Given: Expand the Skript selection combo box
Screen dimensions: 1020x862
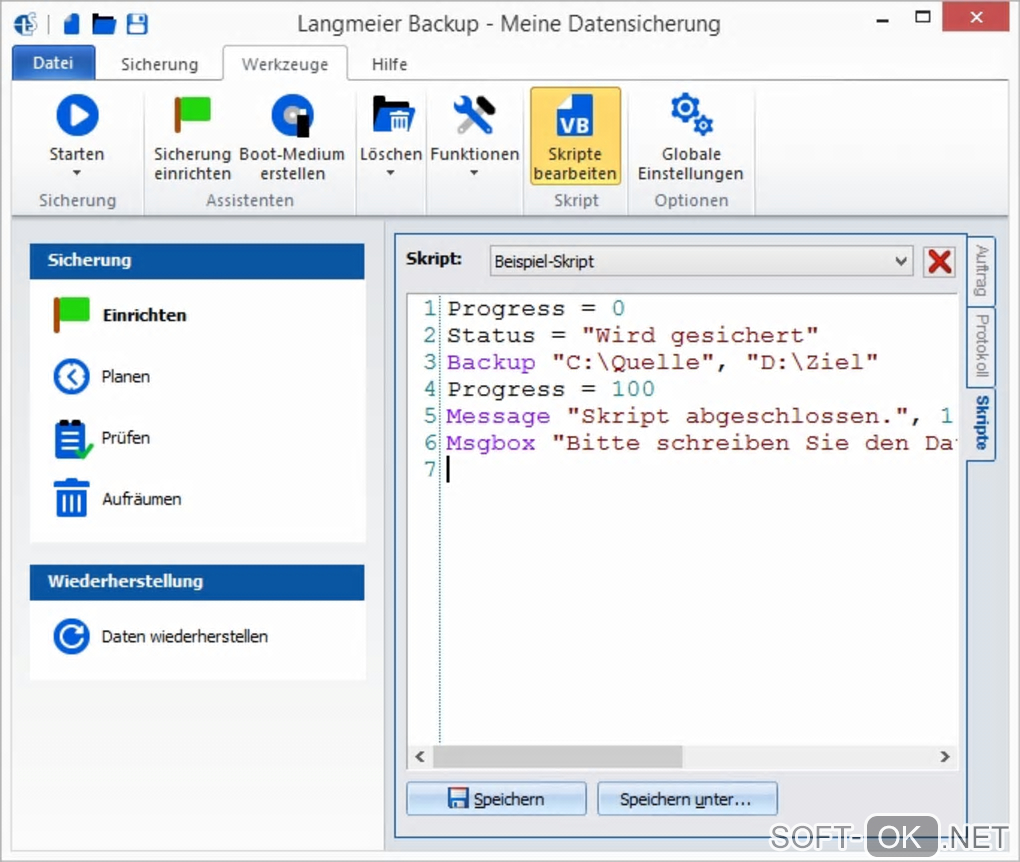Looking at the screenshot, I should pyautogui.click(x=902, y=261).
